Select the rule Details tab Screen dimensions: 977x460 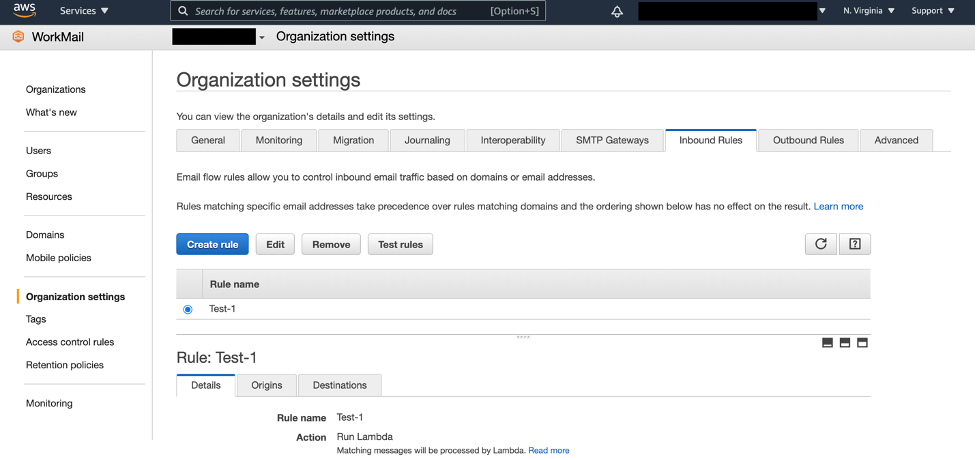click(206, 385)
